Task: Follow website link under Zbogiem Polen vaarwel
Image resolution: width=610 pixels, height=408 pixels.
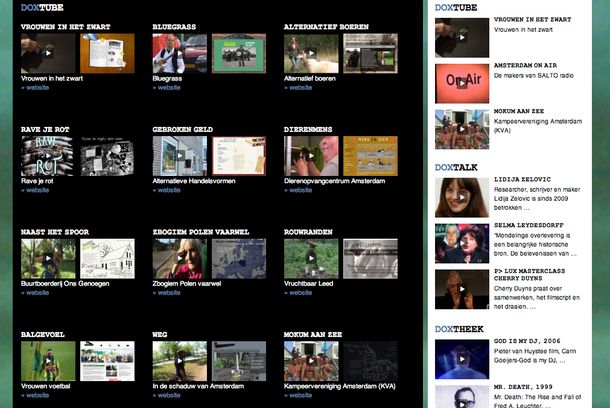Action: coord(167,293)
